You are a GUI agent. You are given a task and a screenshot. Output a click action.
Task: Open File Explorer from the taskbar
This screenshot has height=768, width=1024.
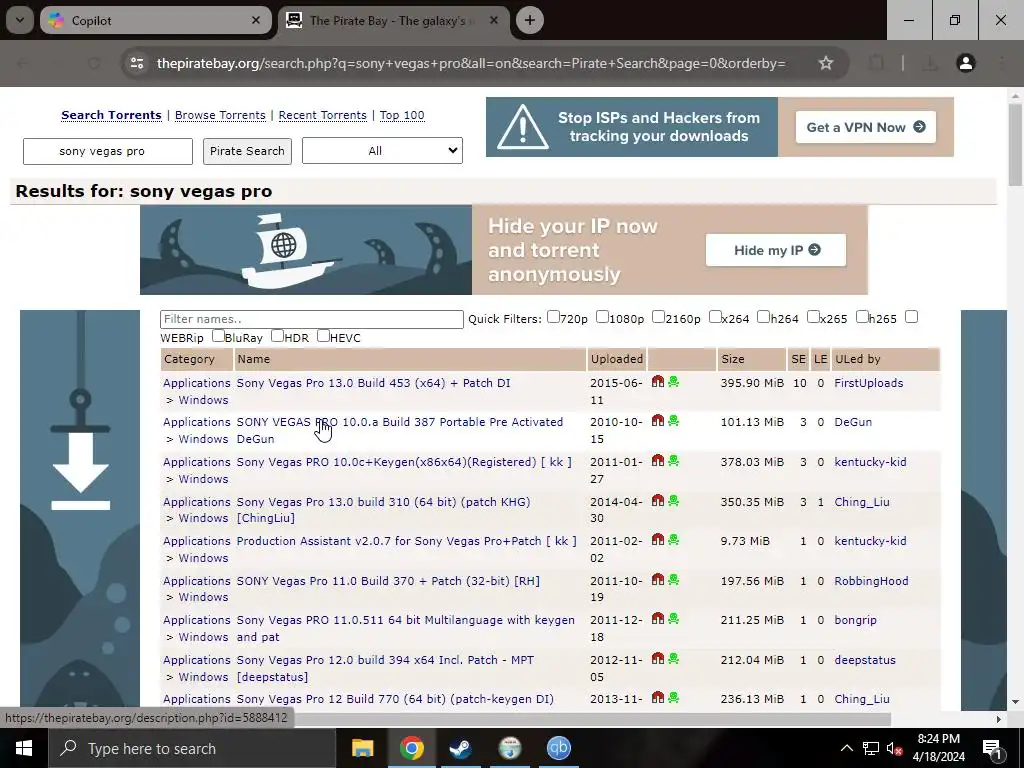coord(362,748)
